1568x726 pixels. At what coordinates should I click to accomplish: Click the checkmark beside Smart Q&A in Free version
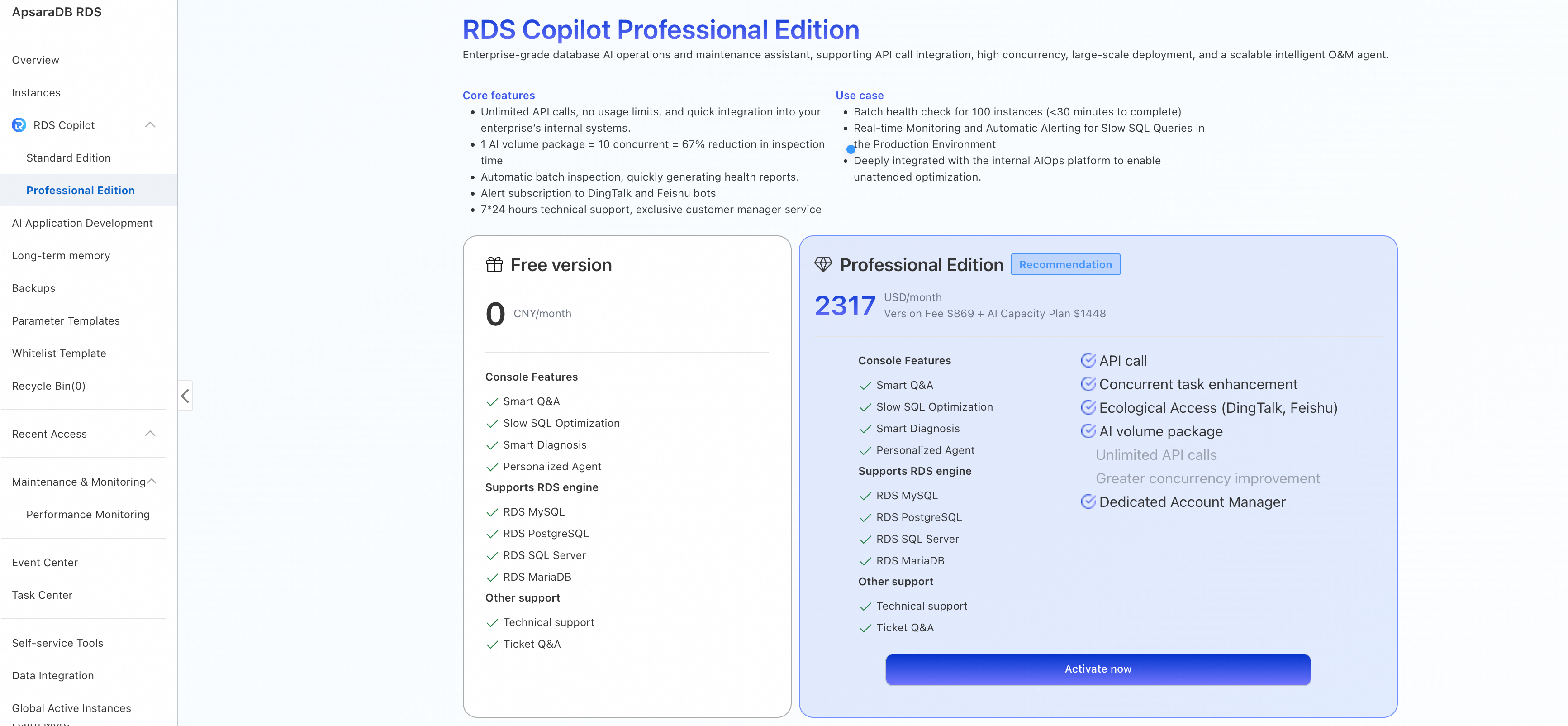tap(492, 402)
